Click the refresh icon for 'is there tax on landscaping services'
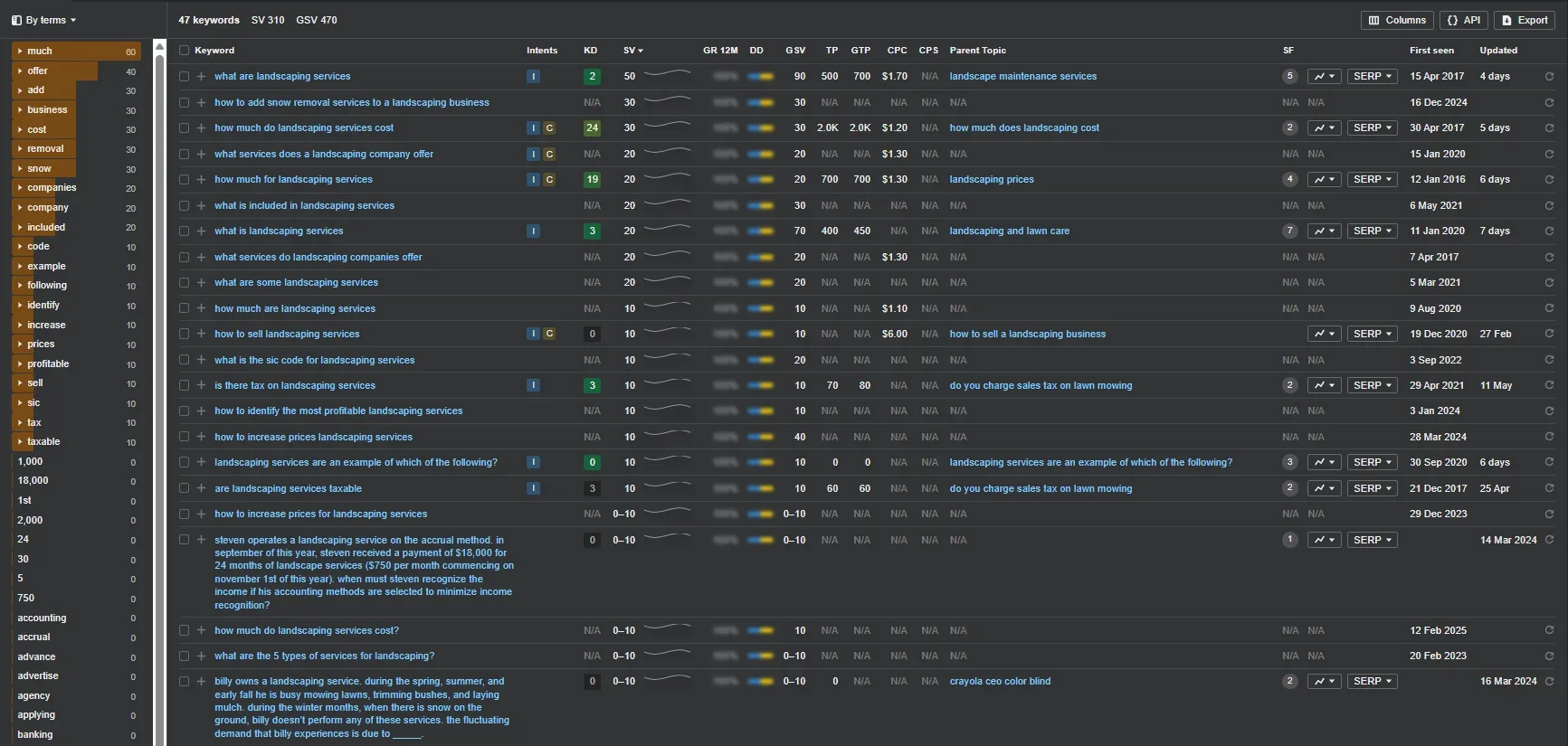The width and height of the screenshot is (1568, 746). pyautogui.click(x=1549, y=386)
